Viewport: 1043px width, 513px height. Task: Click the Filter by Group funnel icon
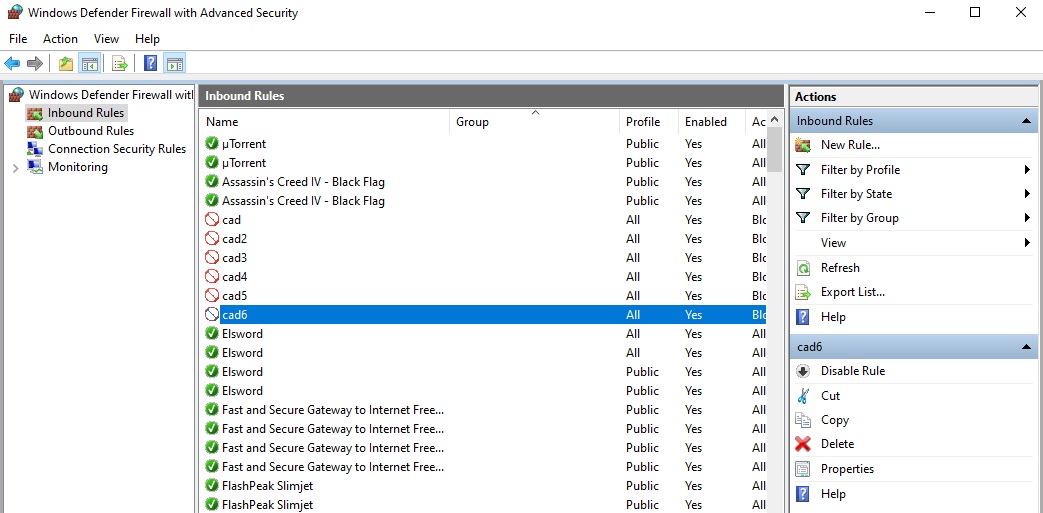pos(804,218)
